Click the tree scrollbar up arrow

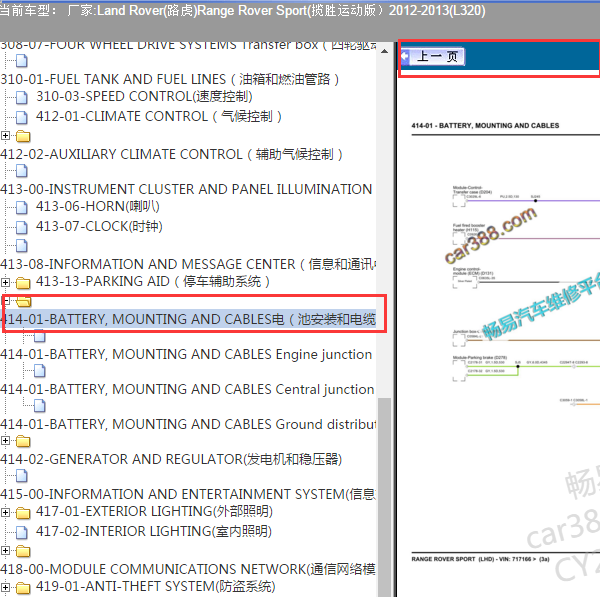coord(384,51)
